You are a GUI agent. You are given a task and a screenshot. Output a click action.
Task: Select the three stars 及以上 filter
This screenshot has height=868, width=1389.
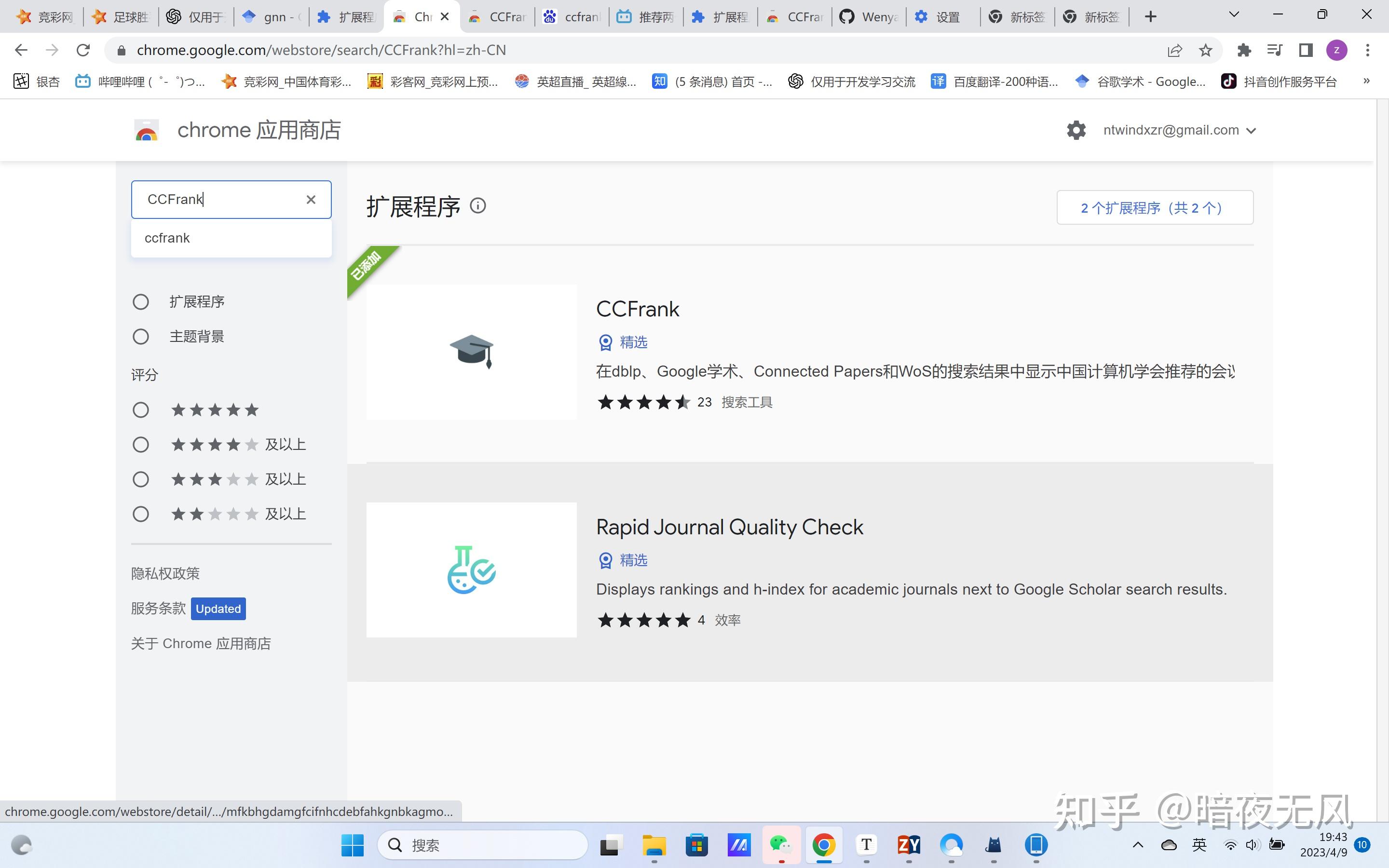(x=141, y=479)
